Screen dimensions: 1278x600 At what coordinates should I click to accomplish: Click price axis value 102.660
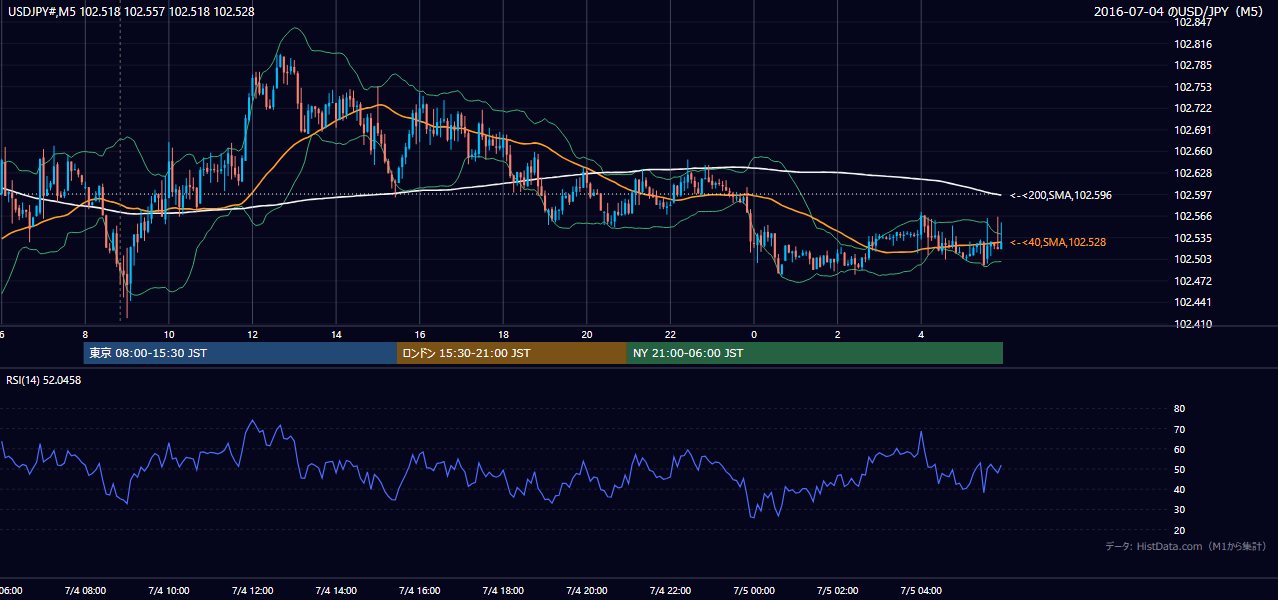coord(1193,152)
